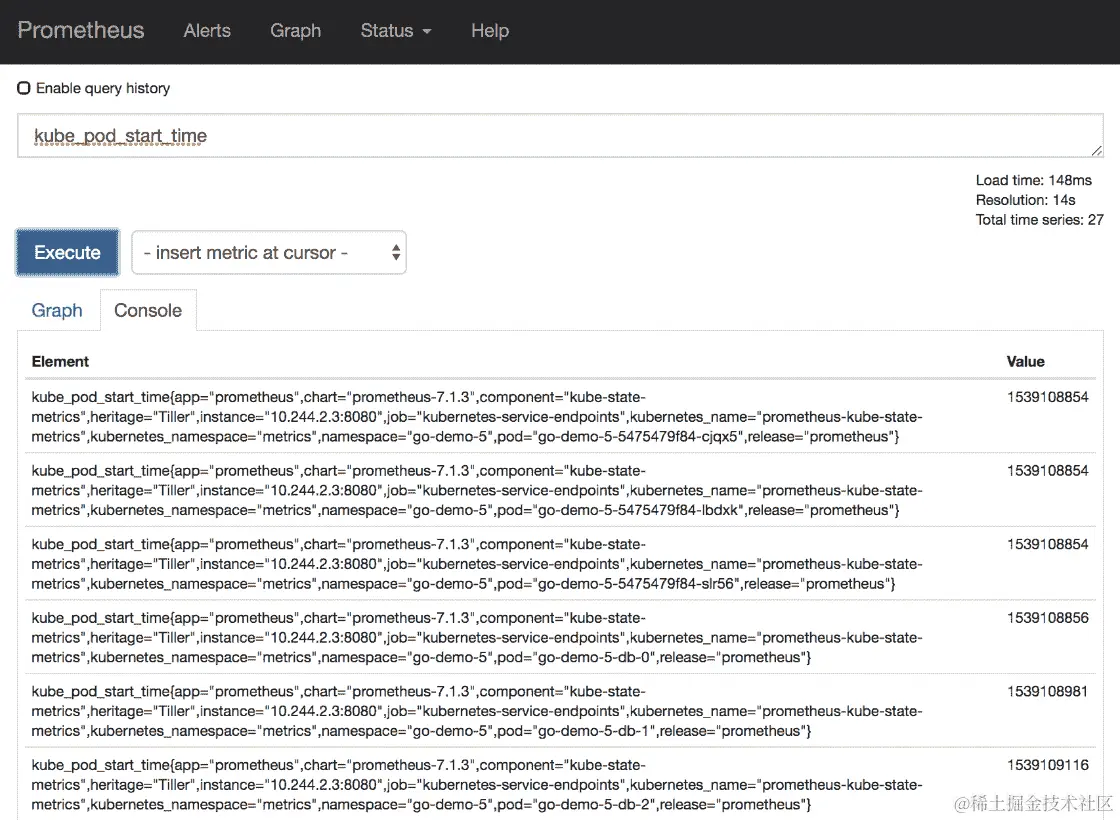
Task: Select the row for pod go-demo-5-db-1
Action: tap(560, 711)
